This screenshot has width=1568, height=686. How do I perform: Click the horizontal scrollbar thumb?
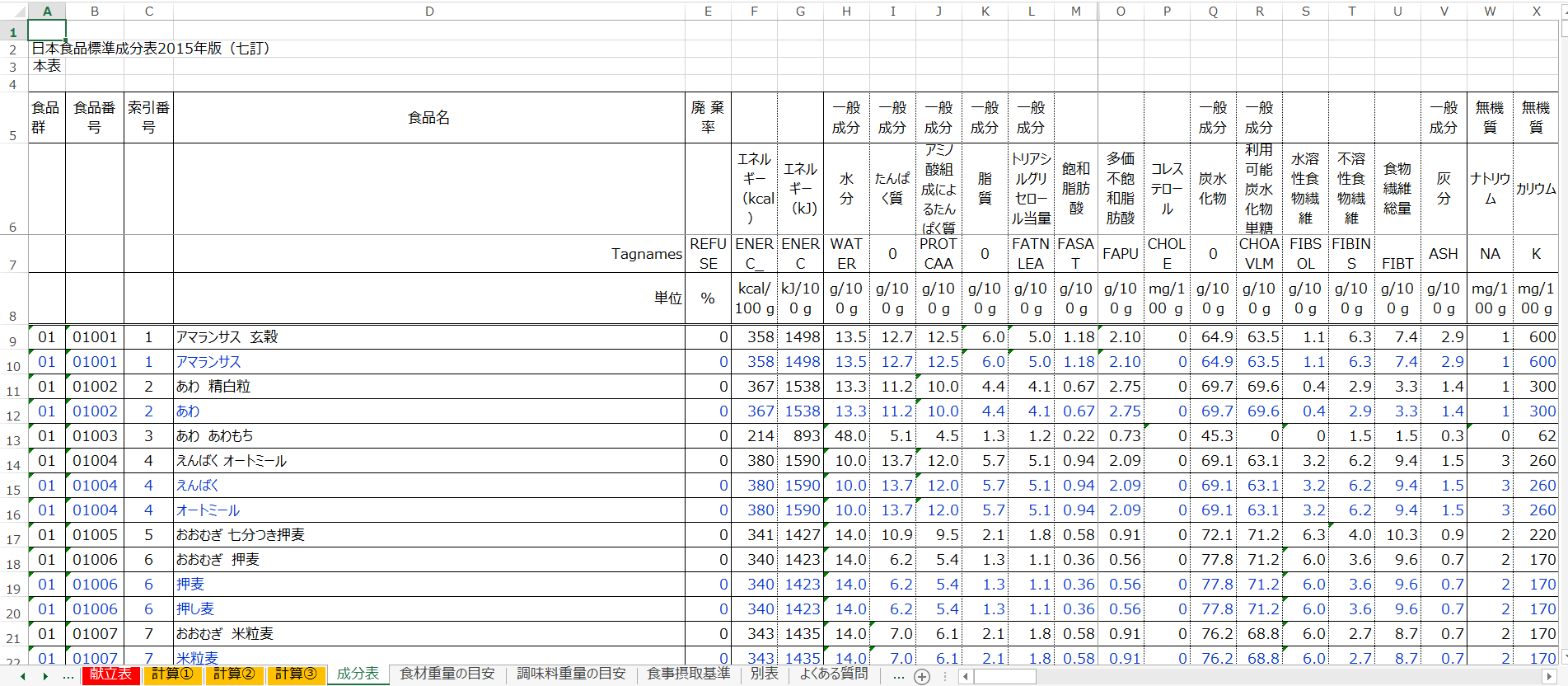pyautogui.click(x=1004, y=676)
